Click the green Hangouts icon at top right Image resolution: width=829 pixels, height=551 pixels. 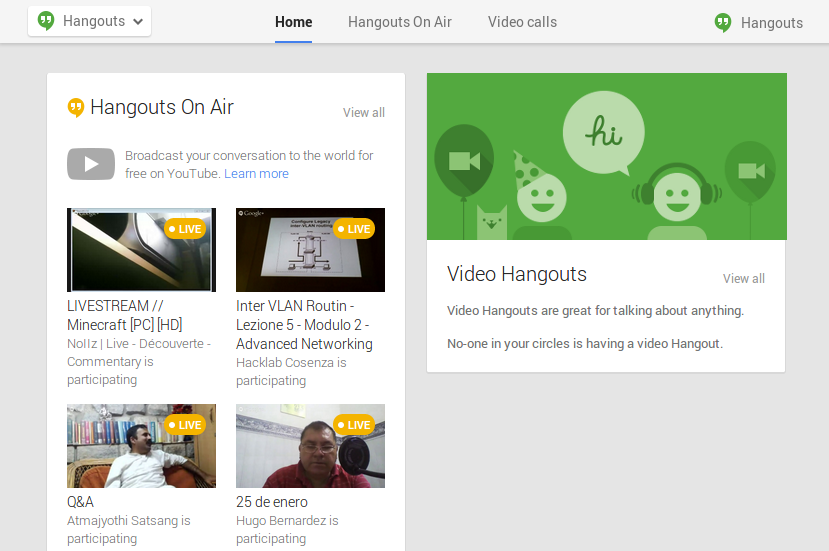(x=723, y=23)
